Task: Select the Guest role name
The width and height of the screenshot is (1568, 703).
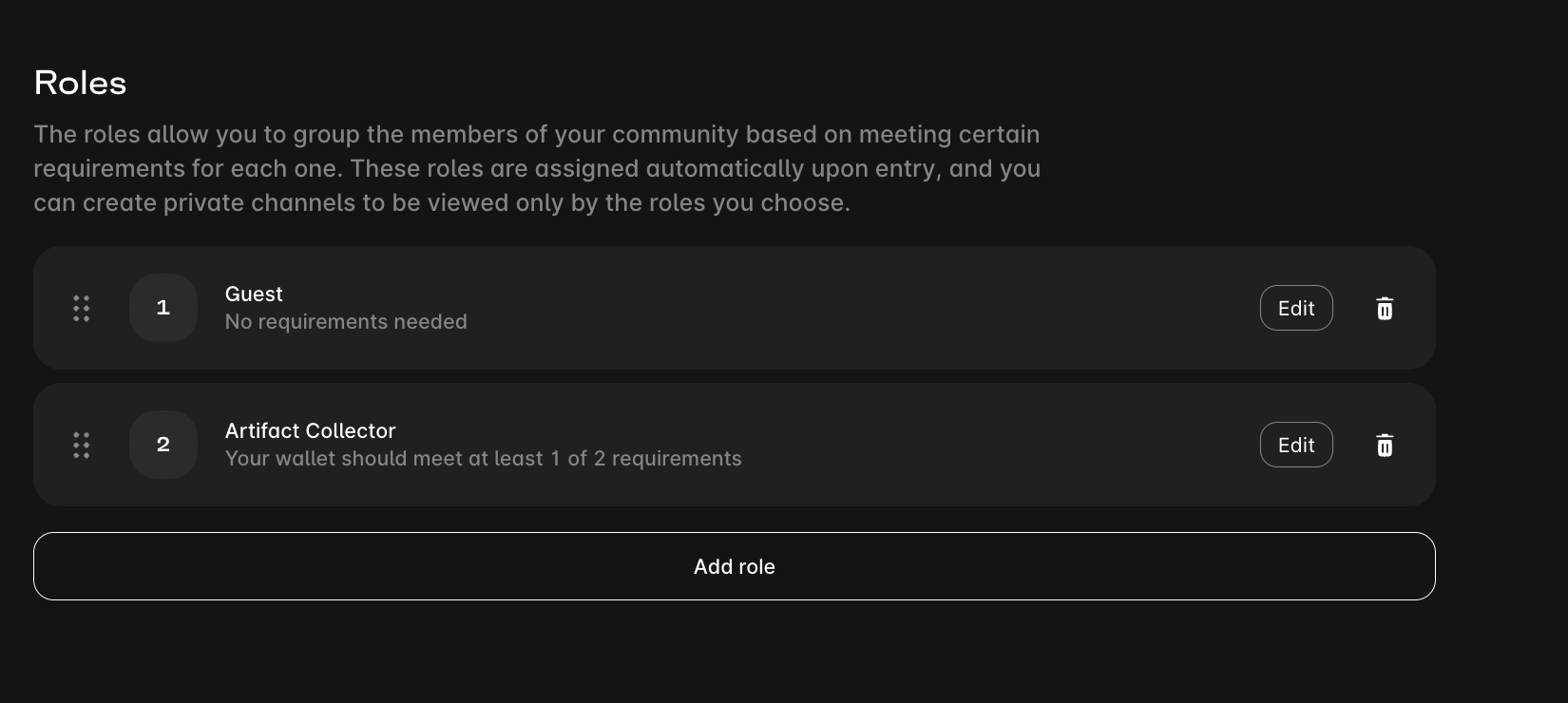Action: coord(254,294)
